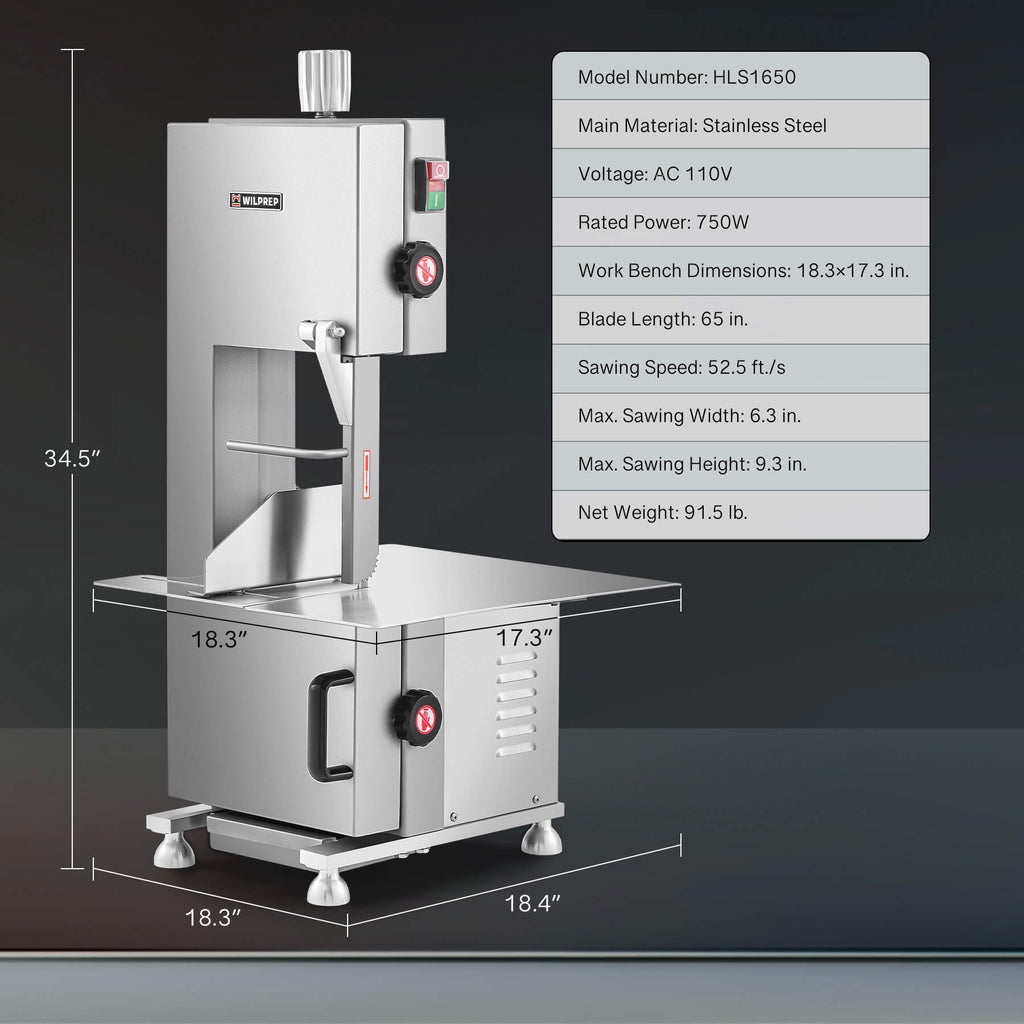Image resolution: width=1024 pixels, height=1024 pixels.
Task: Select the Main Material: Stainless Steel row
Action: (x=740, y=126)
